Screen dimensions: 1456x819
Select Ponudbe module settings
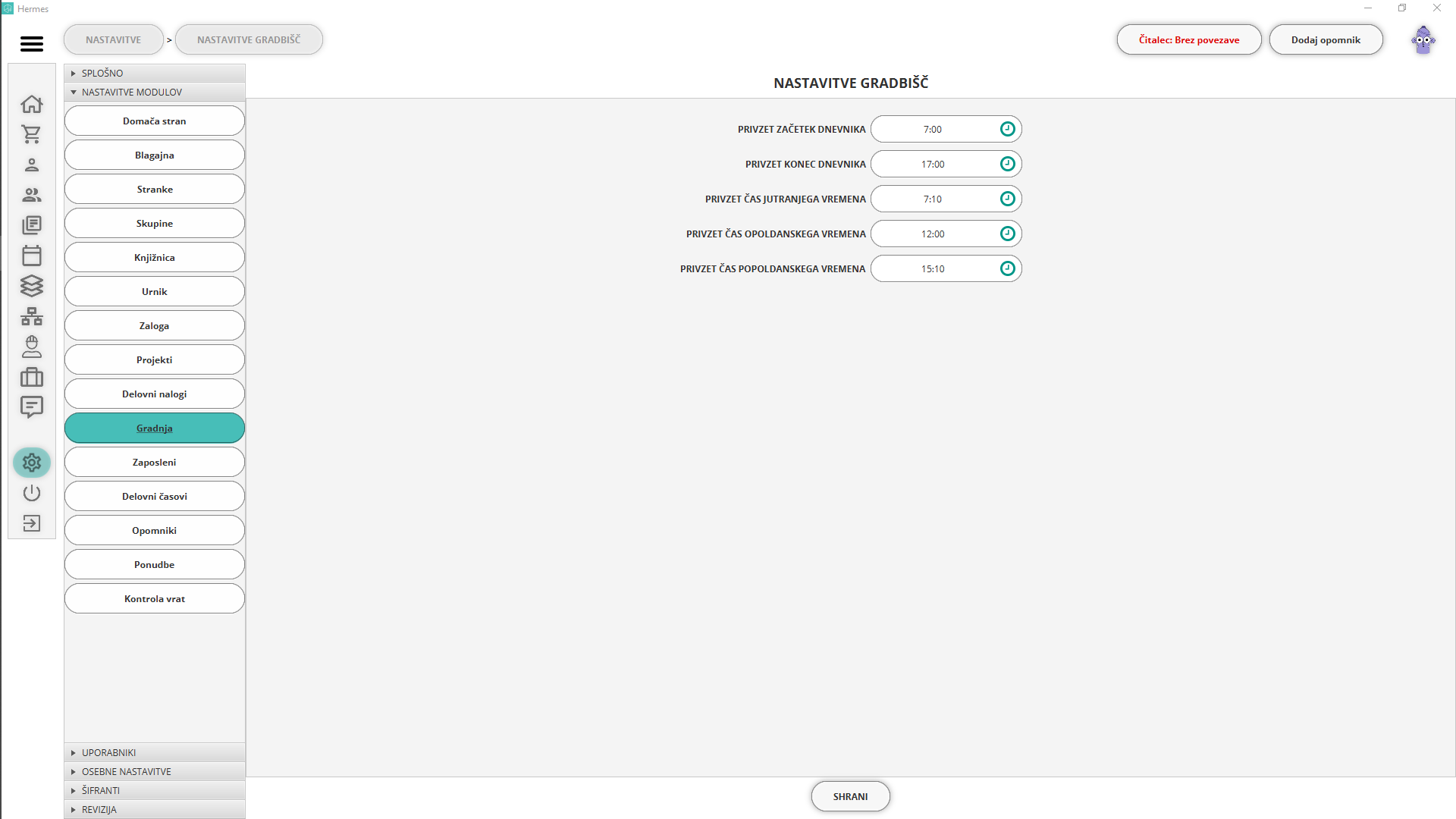(155, 564)
